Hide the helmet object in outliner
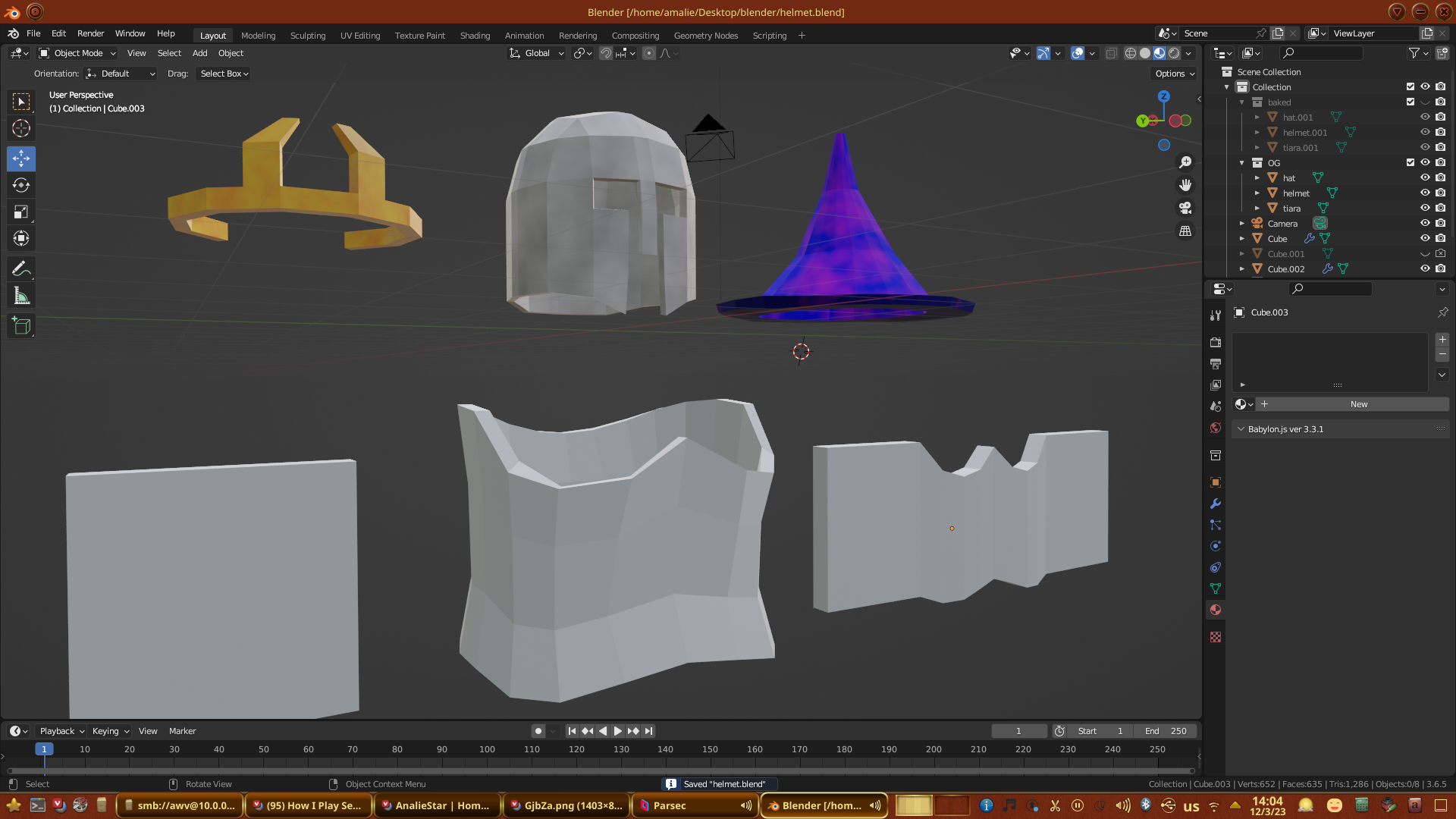This screenshot has height=819, width=1456. point(1425,193)
